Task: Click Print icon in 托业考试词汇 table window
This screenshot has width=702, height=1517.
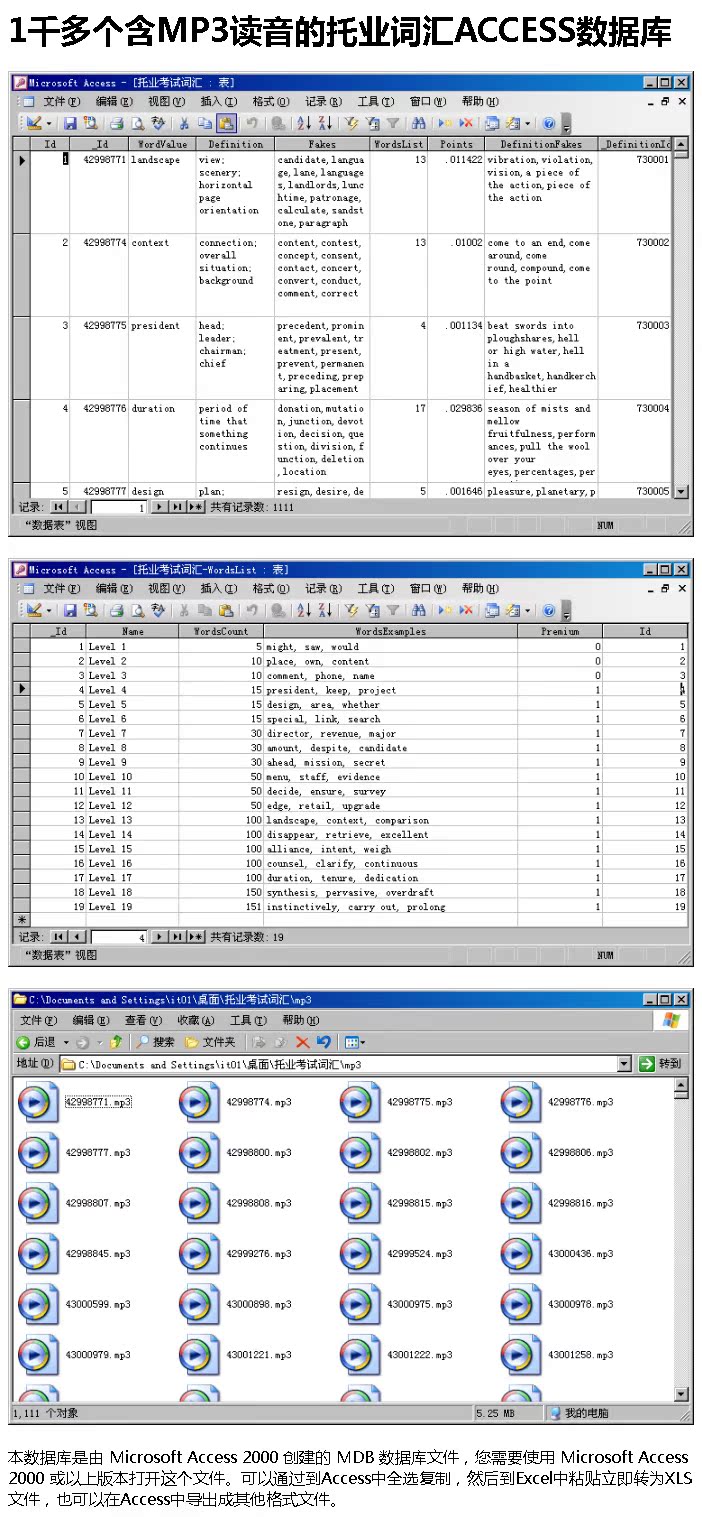Action: [116, 123]
